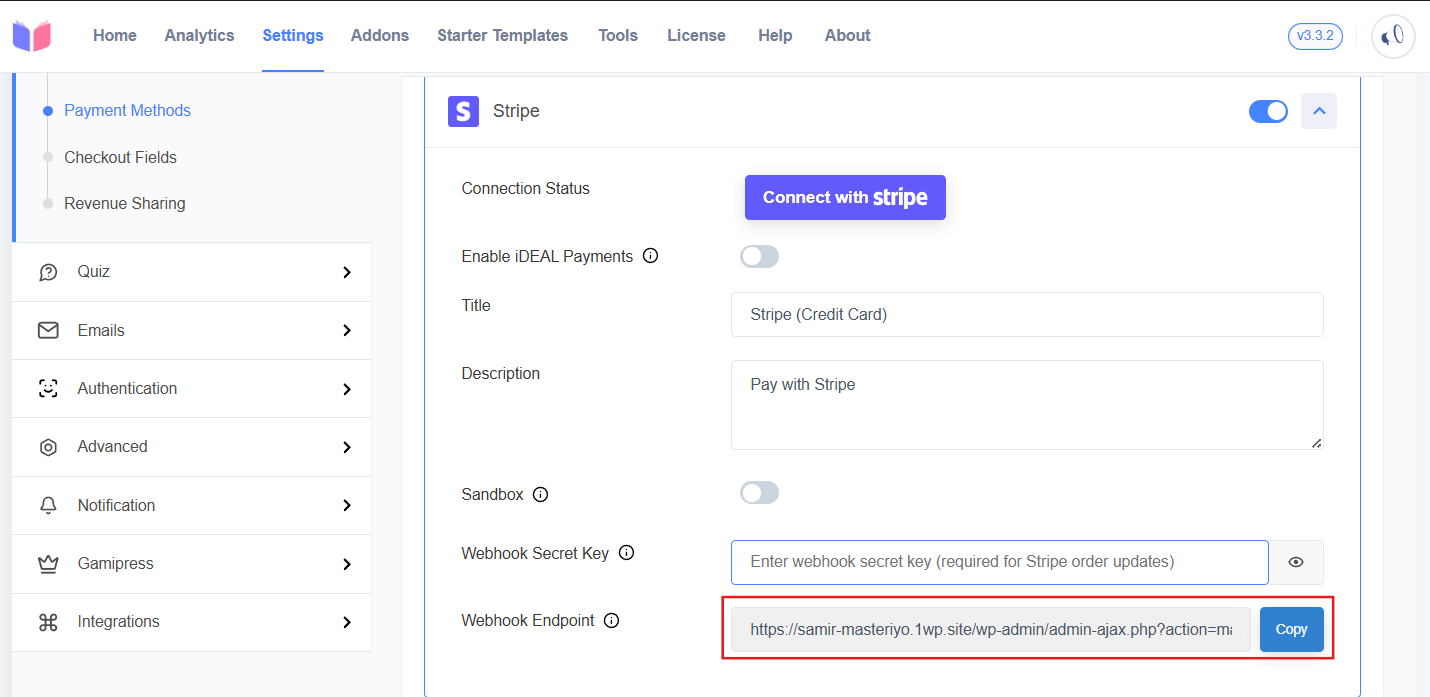1430x697 pixels.
Task: Click info icon beside Webhook Endpoint
Action: [612, 620]
